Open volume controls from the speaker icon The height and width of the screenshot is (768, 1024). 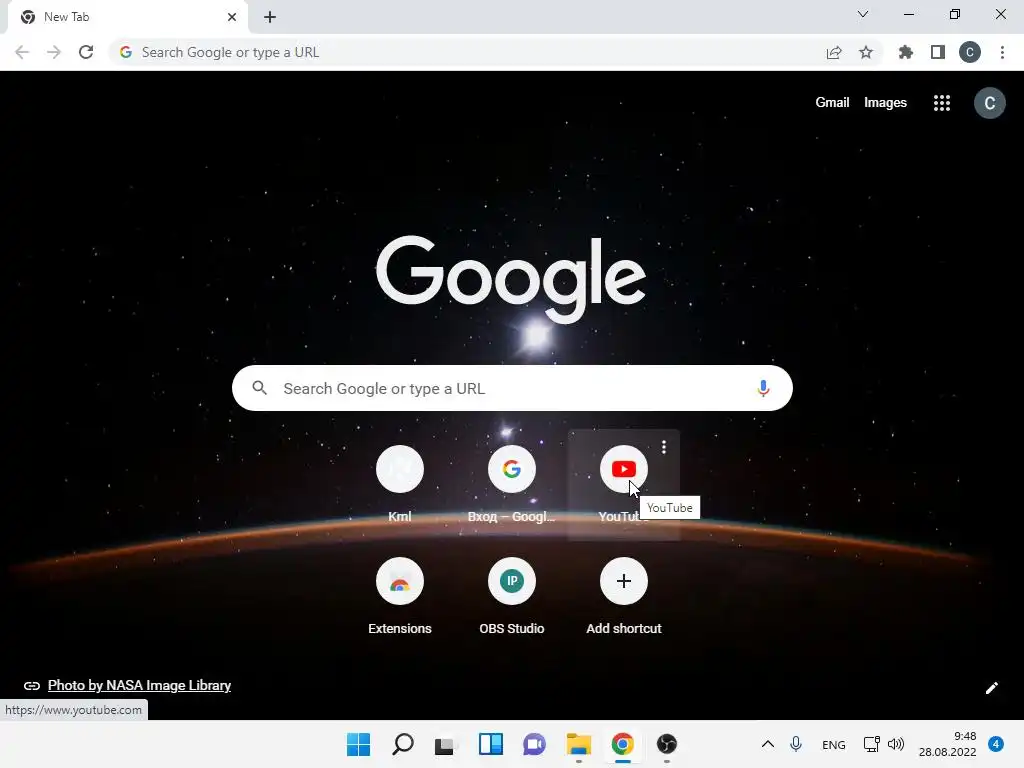(x=896, y=744)
